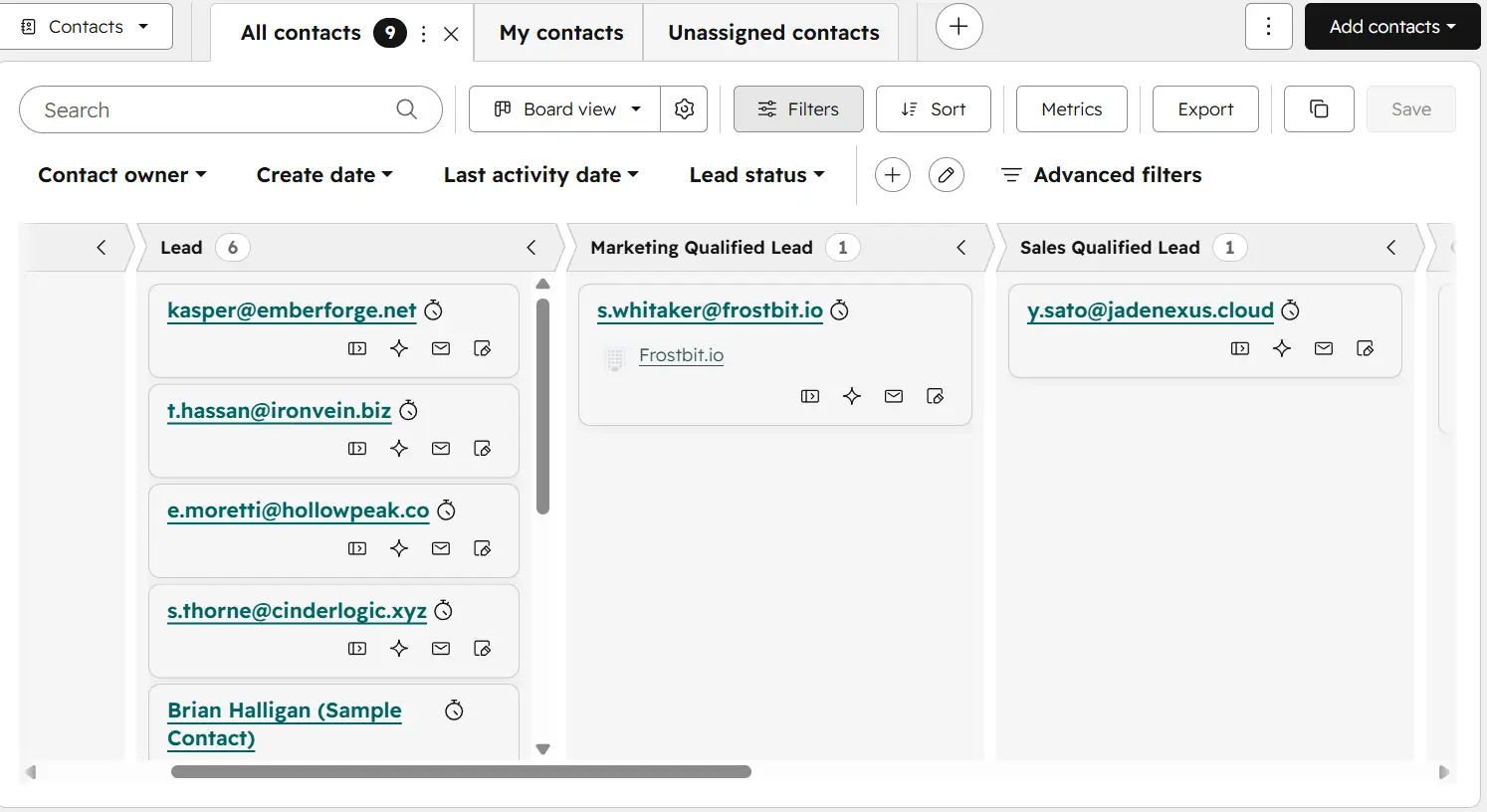The height and width of the screenshot is (812, 1487).
Task: Expand Contact owner filter
Action: click(x=122, y=175)
